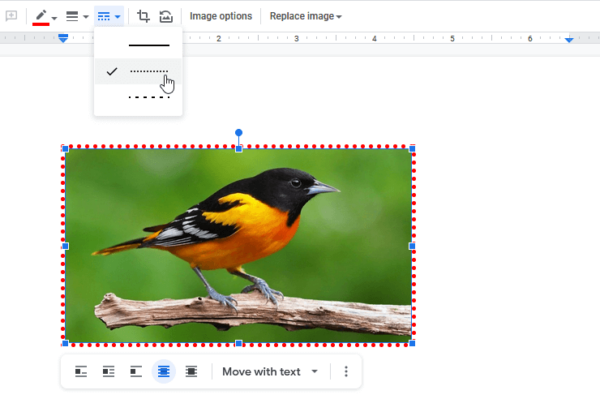
Task: Set image to Wrap text
Action: click(x=109, y=372)
